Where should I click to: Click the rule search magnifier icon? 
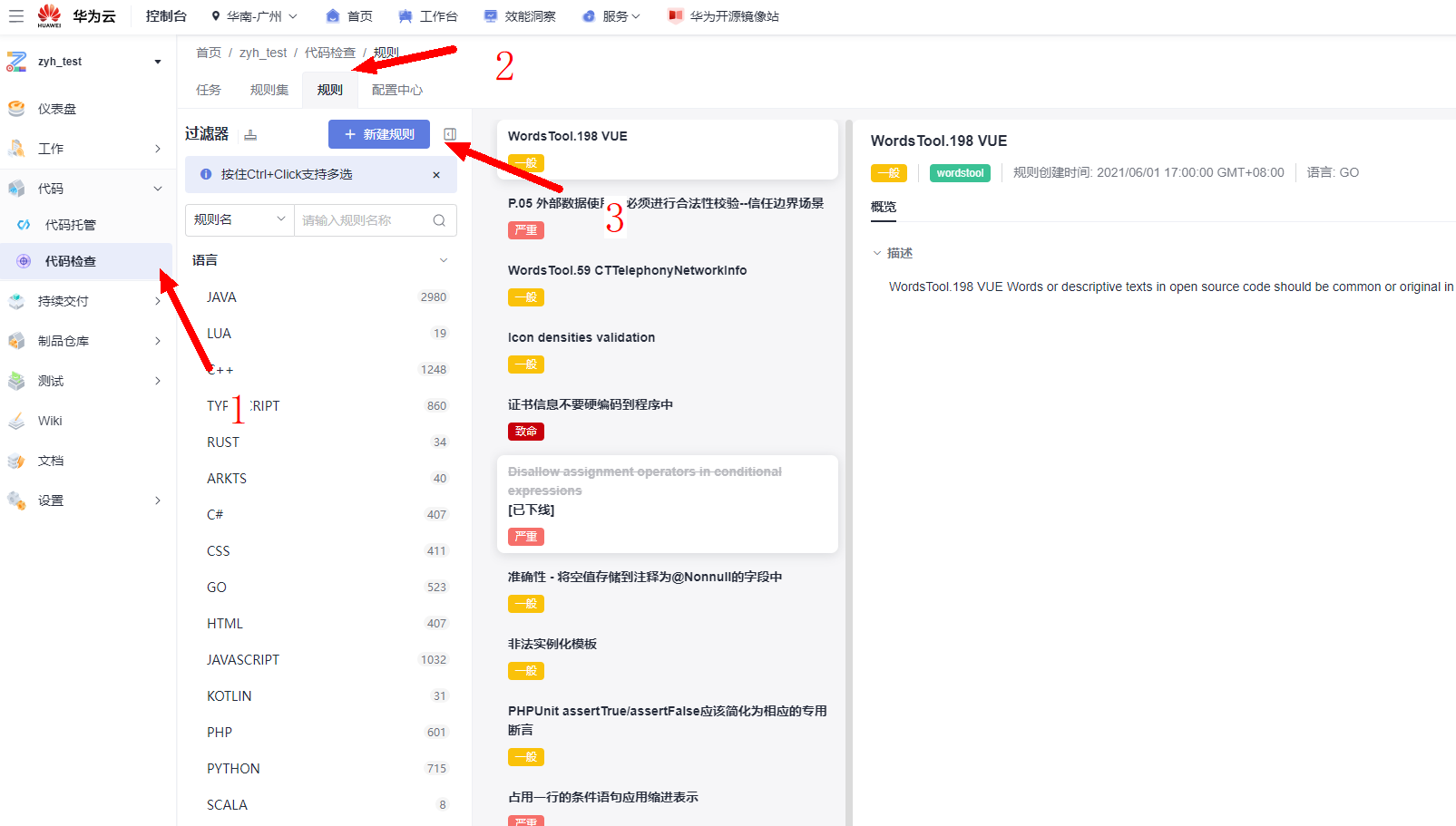(439, 220)
